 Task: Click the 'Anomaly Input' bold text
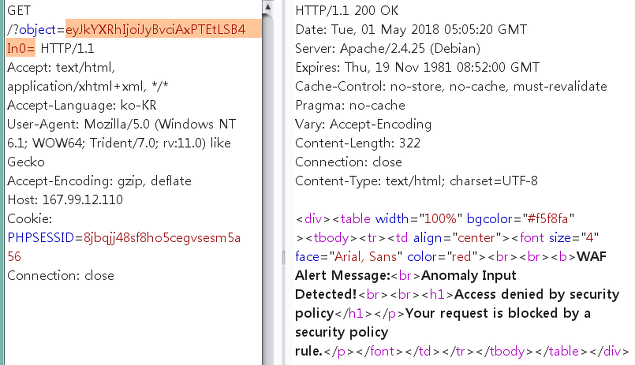tap(469, 275)
